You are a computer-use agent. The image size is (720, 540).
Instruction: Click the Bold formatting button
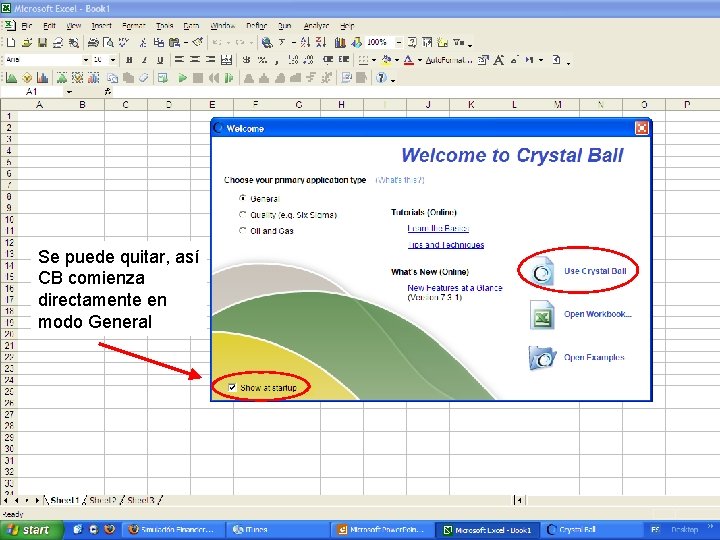pos(129,60)
